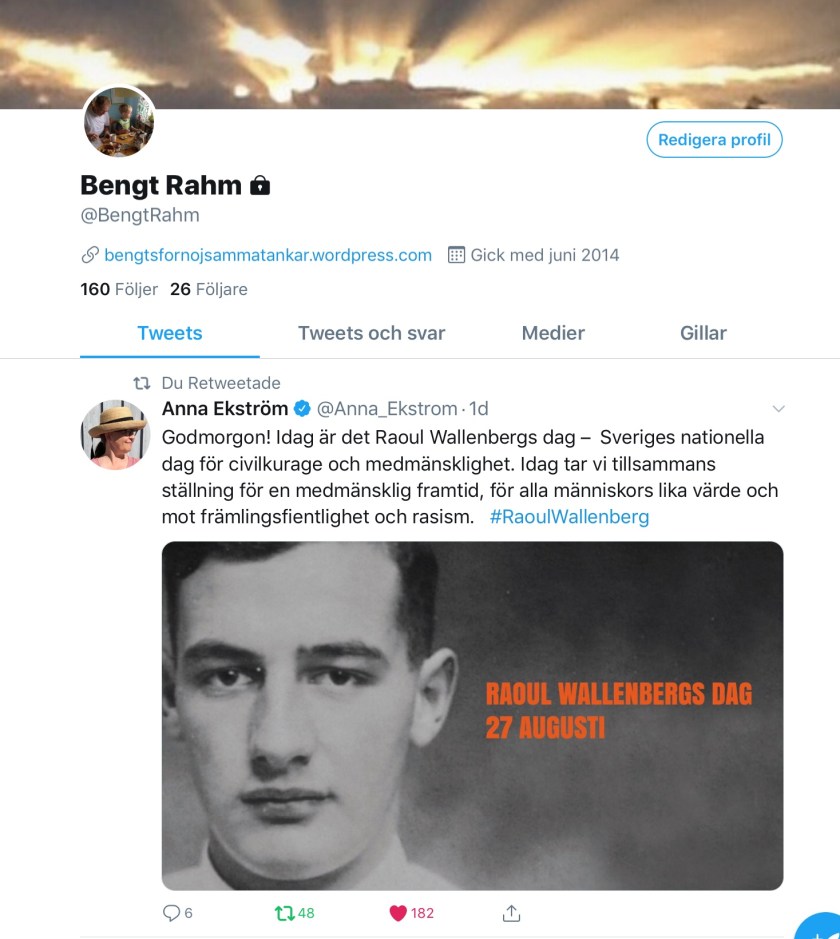Click the retweet indicator icon above tweet

pyautogui.click(x=141, y=383)
